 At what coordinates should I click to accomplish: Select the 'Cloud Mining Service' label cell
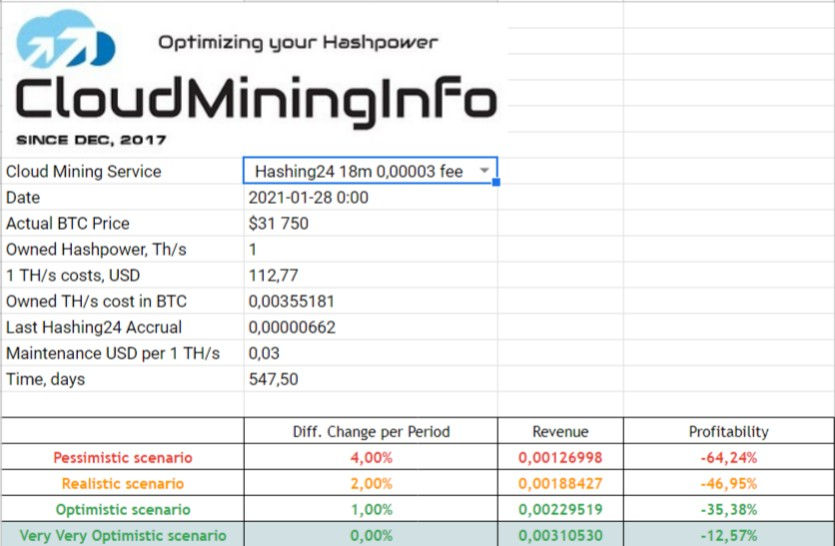[84, 172]
